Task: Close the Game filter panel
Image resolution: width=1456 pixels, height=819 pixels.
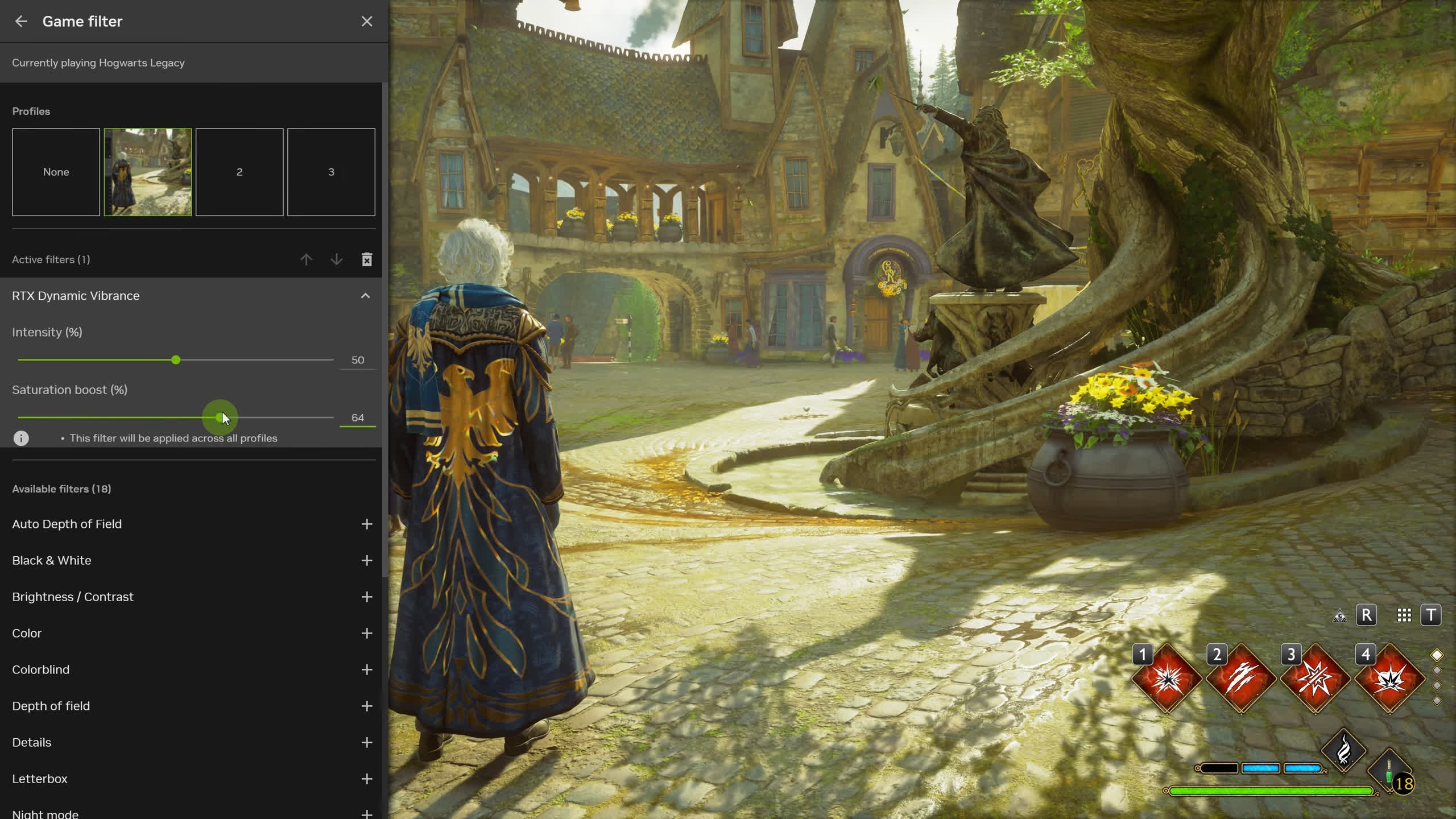Action: pyautogui.click(x=367, y=22)
